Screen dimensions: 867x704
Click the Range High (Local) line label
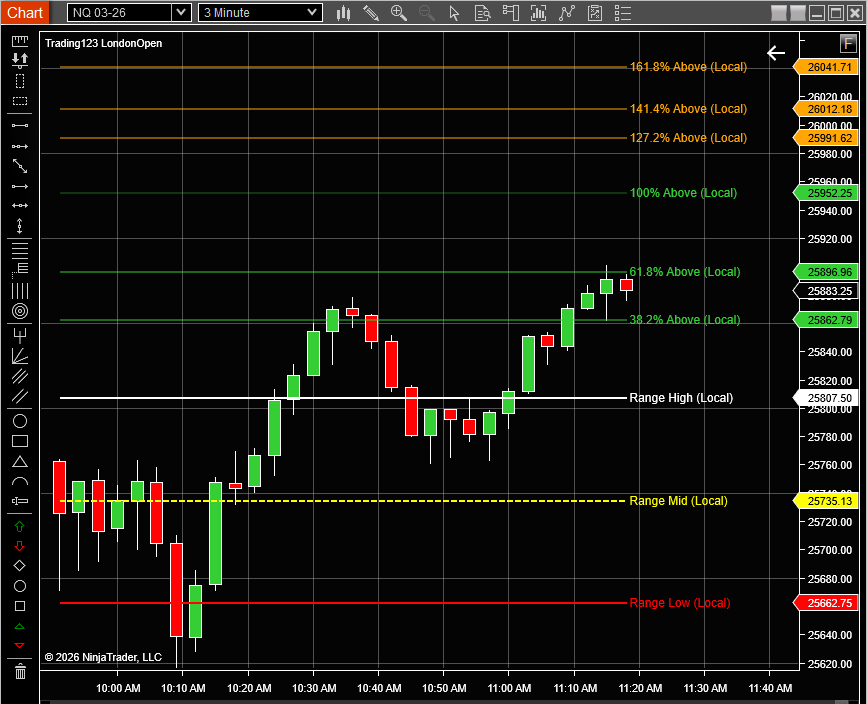click(680, 398)
